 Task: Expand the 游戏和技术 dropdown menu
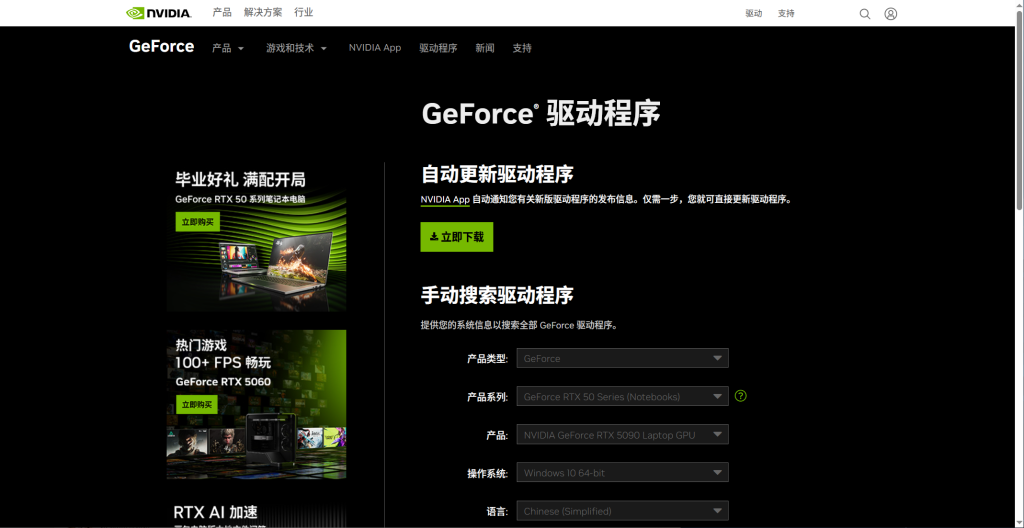point(296,48)
